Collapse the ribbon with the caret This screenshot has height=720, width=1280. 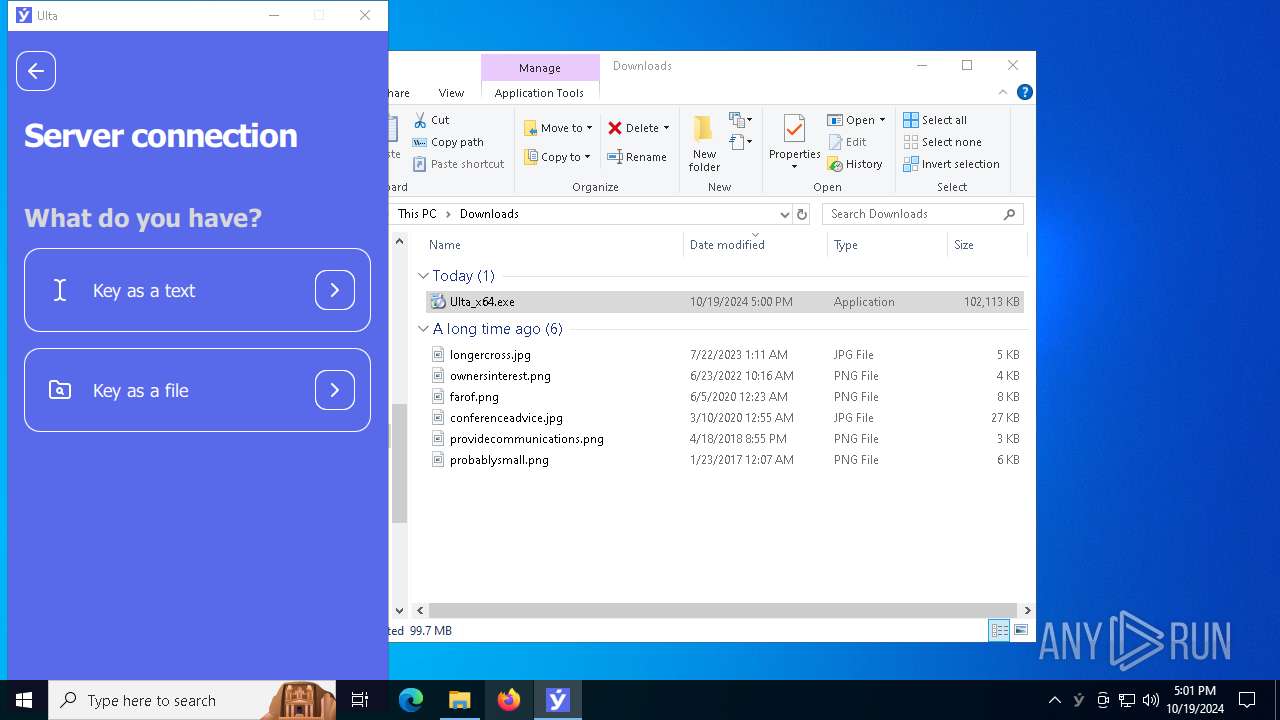pos(1003,92)
